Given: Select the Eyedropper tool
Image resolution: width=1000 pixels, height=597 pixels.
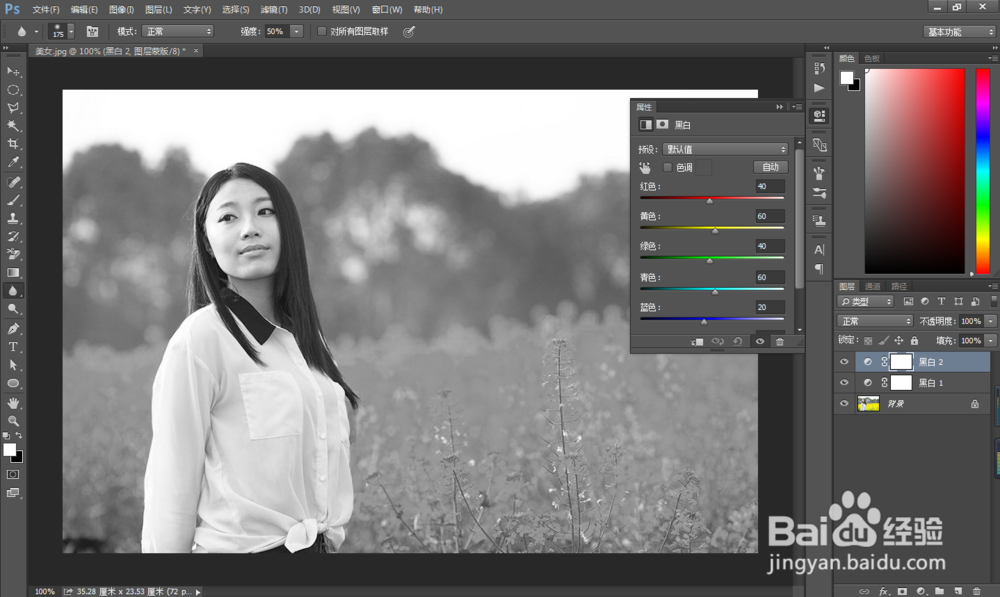Looking at the screenshot, I should pyautogui.click(x=13, y=162).
